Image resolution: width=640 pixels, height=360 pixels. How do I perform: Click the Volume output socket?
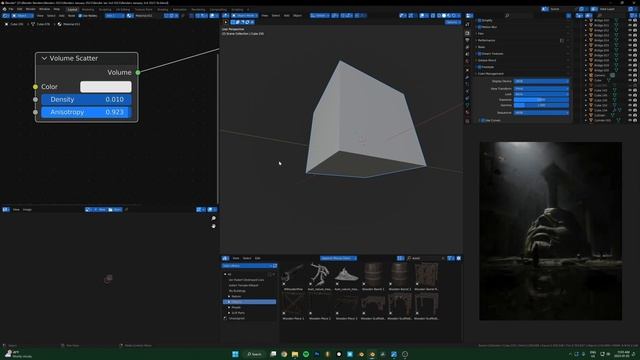click(138, 72)
